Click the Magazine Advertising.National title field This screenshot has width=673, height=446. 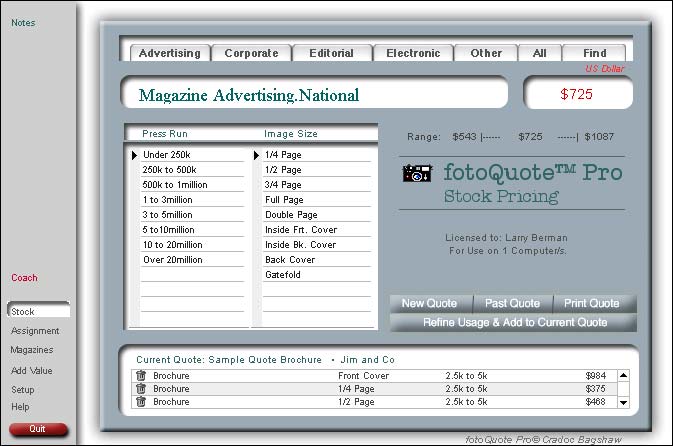(315, 94)
